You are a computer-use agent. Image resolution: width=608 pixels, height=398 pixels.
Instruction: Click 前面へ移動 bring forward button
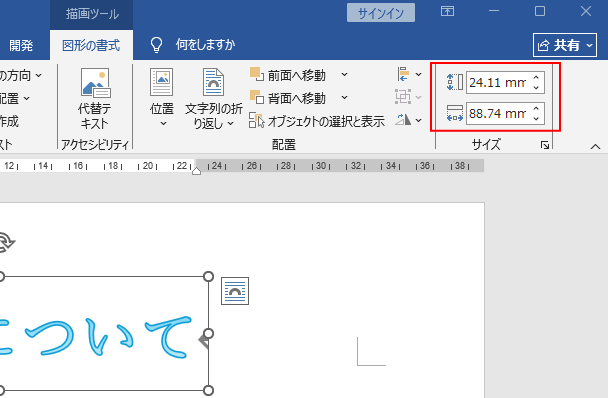click(288, 75)
